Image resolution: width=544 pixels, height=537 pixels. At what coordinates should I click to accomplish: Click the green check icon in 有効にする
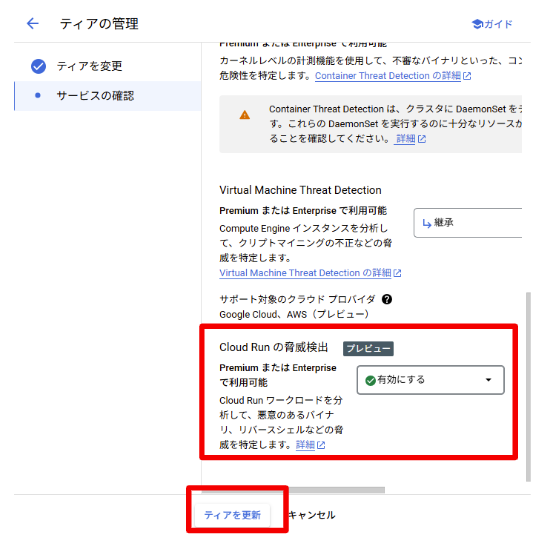(371, 381)
